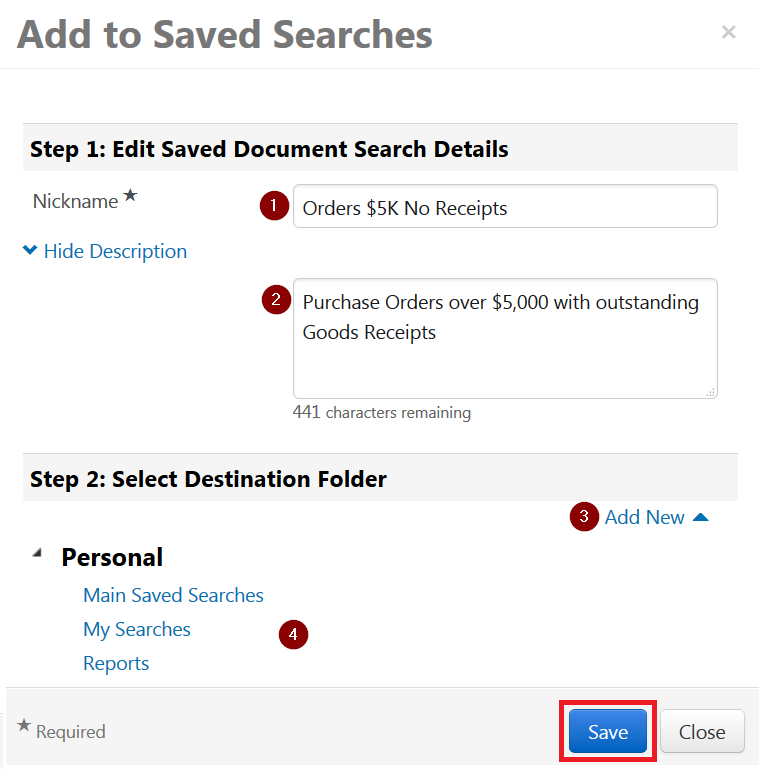This screenshot has width=759, height=769.
Task: Click the number 1 callout badge
Action: (273, 206)
